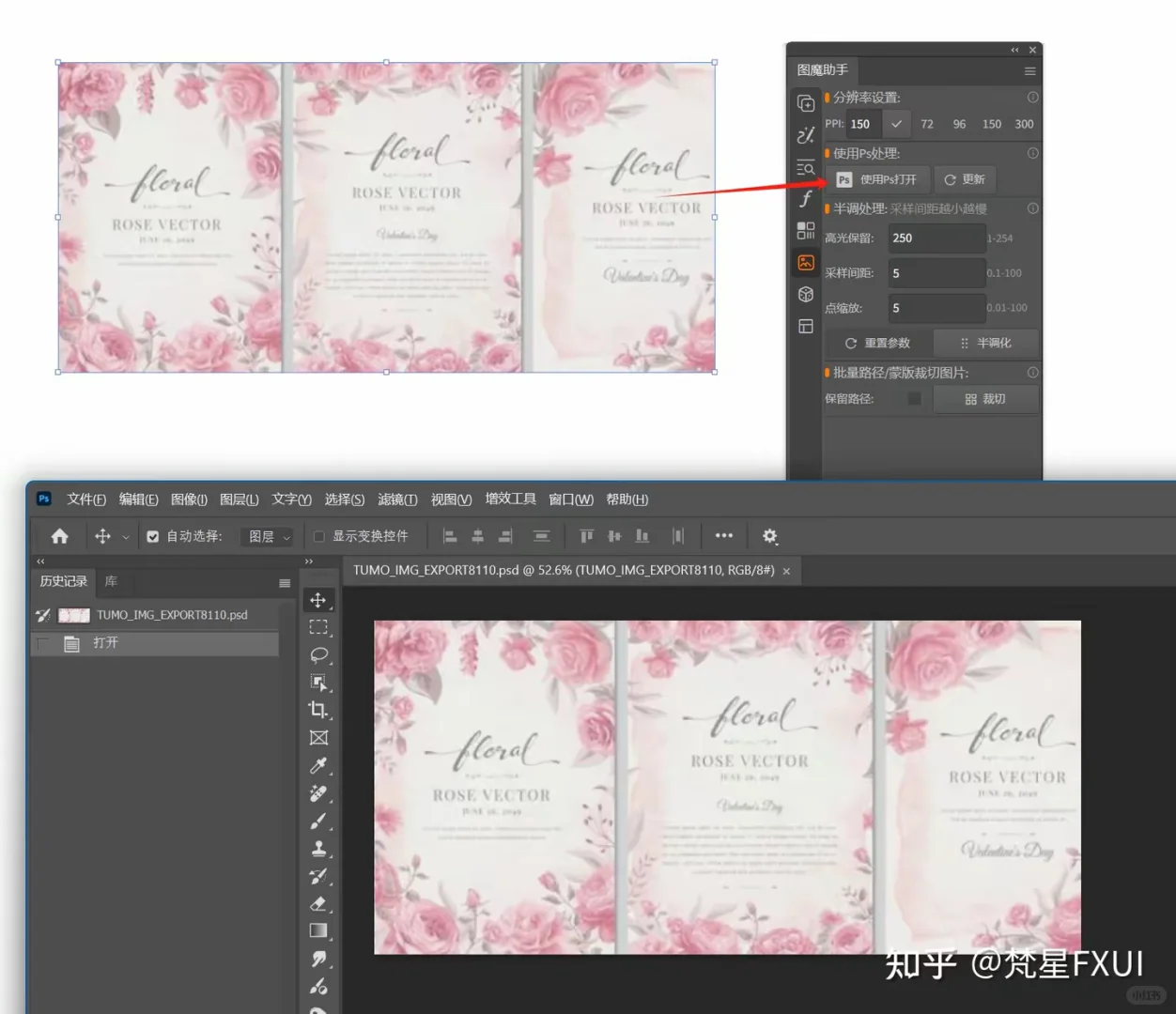Click the 裁切 button
The width and height of the screenshot is (1176, 1014).
point(986,399)
